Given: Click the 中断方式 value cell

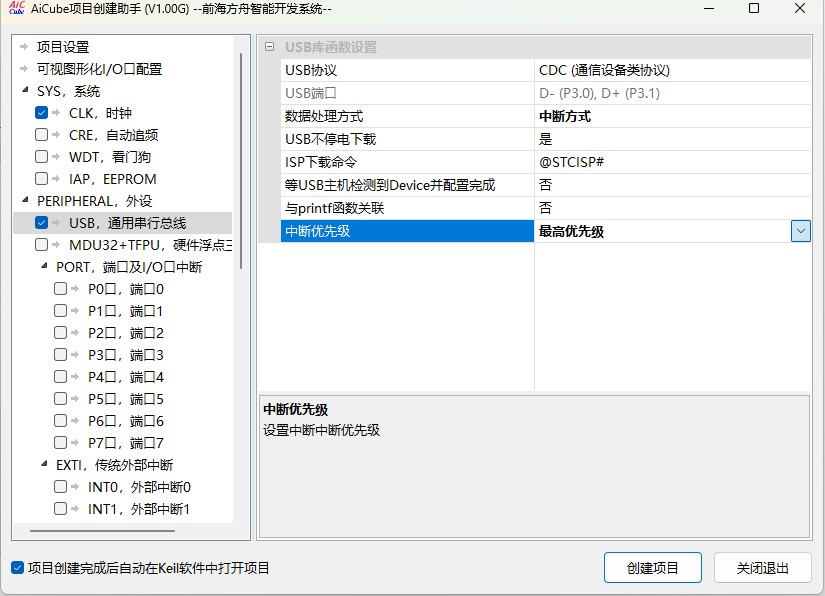Looking at the screenshot, I should point(672,116).
